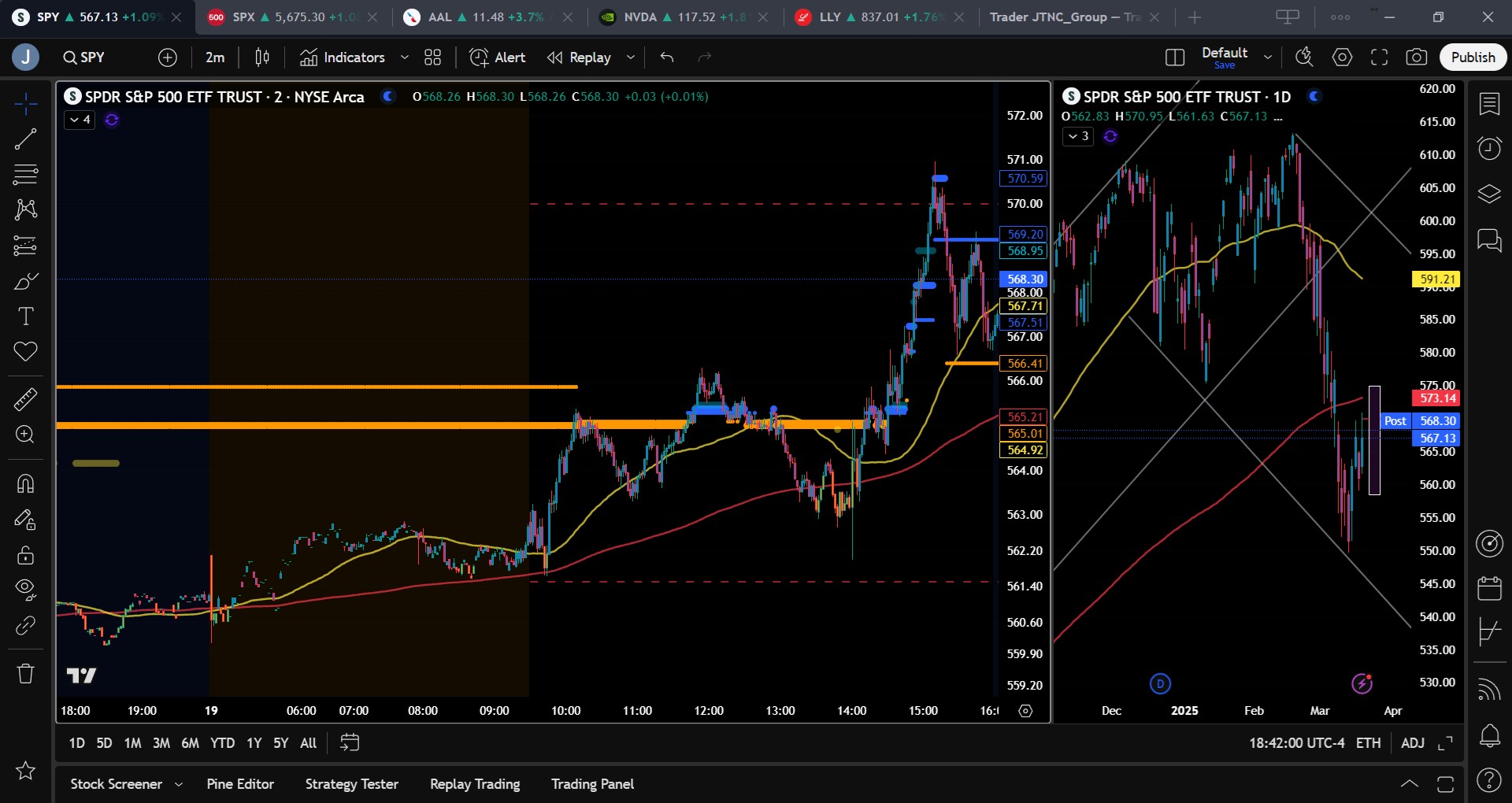Open the notifications bell
The width and height of the screenshot is (1512, 803).
(1489, 736)
